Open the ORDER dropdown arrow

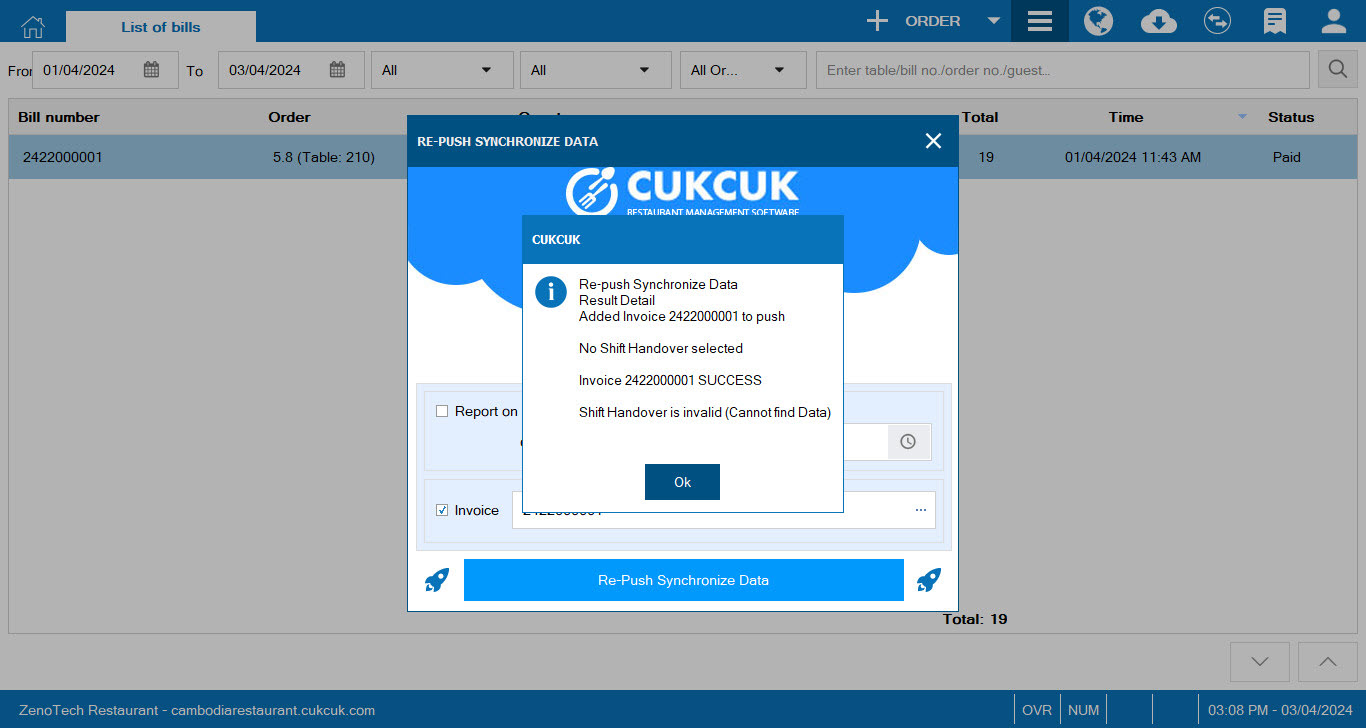coord(993,20)
